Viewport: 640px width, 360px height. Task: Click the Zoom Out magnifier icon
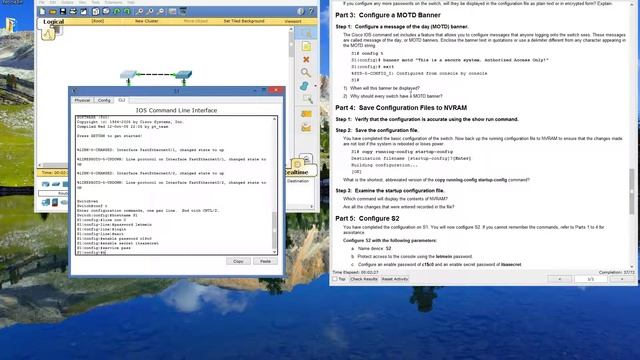coord(161,11)
